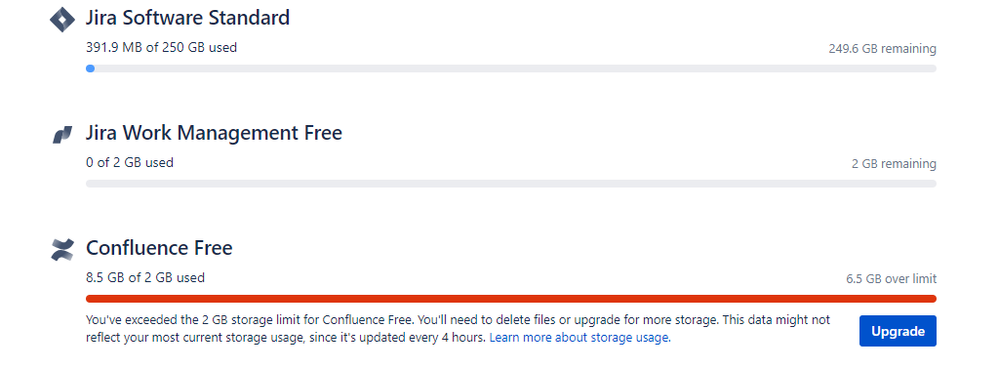The width and height of the screenshot is (999, 376).
Task: Click the 6.5 GB over limit label
Action: click(891, 278)
